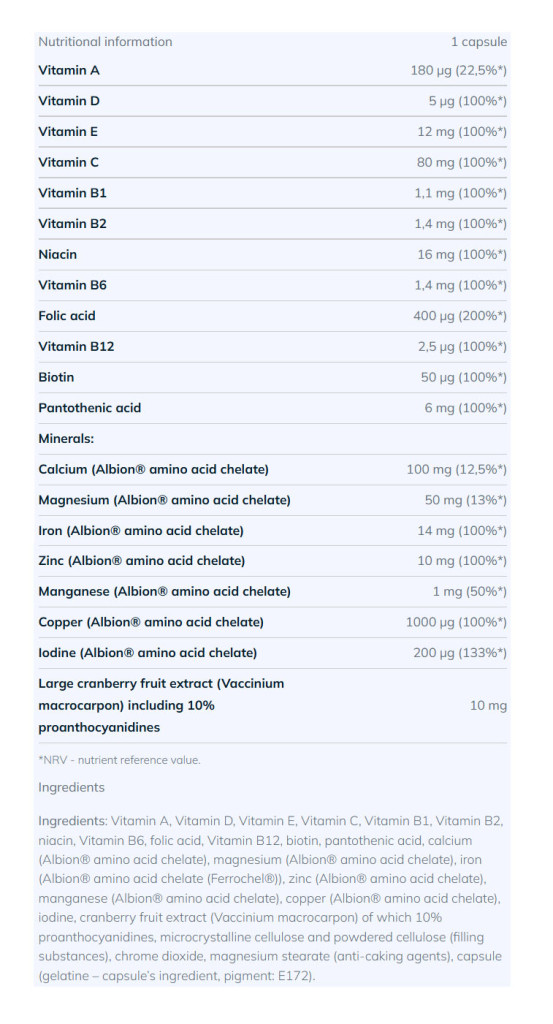The height and width of the screenshot is (1024, 553).
Task: Select the Vitamin A row label
Action: tap(69, 71)
